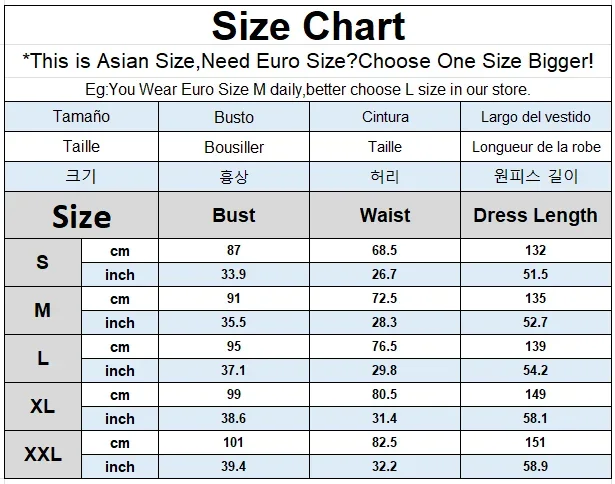The width and height of the screenshot is (615, 484).
Task: Select the M size row label
Action: (x=43, y=310)
